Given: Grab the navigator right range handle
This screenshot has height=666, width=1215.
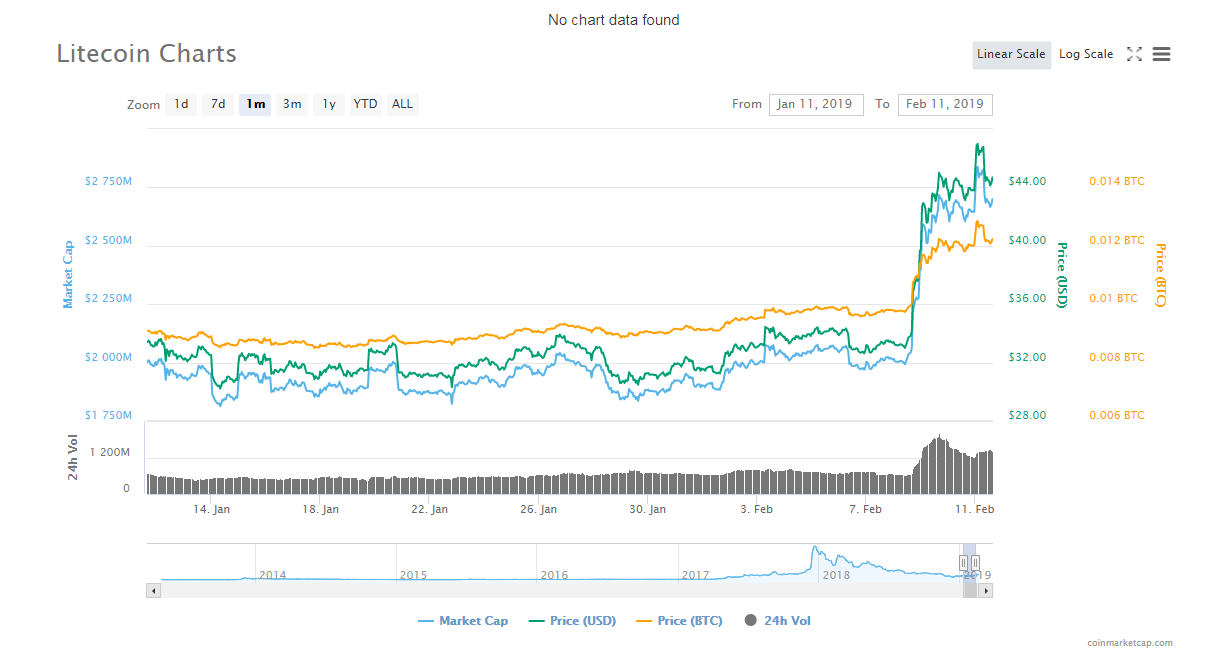Looking at the screenshot, I should point(975,563).
